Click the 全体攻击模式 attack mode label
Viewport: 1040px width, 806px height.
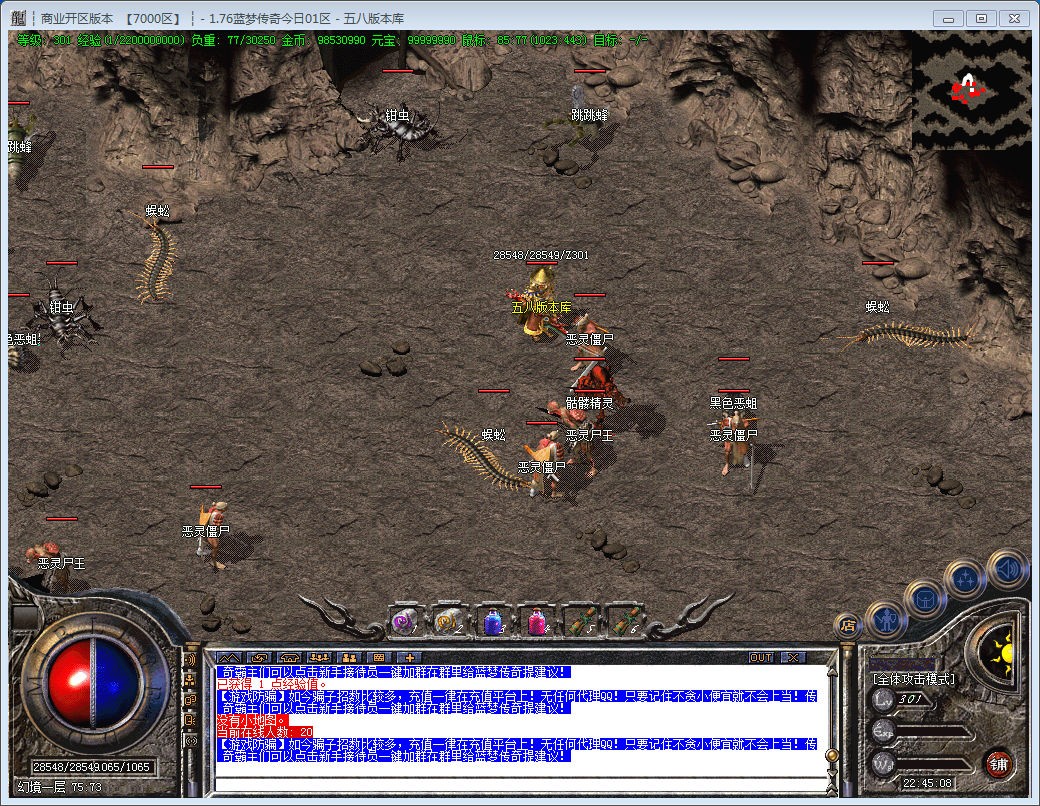pyautogui.click(x=915, y=679)
